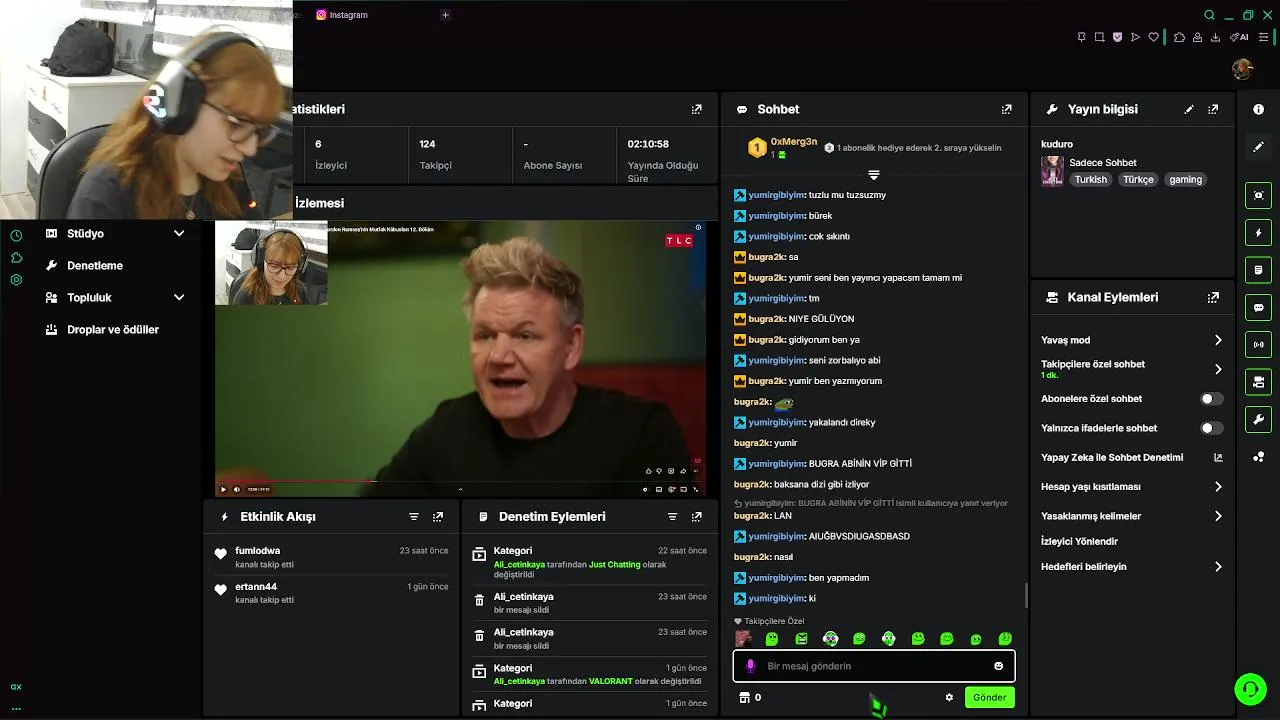The height and width of the screenshot is (720, 1280).
Task: Pop out the Yayın bilgisi panel
Action: coord(1213,109)
